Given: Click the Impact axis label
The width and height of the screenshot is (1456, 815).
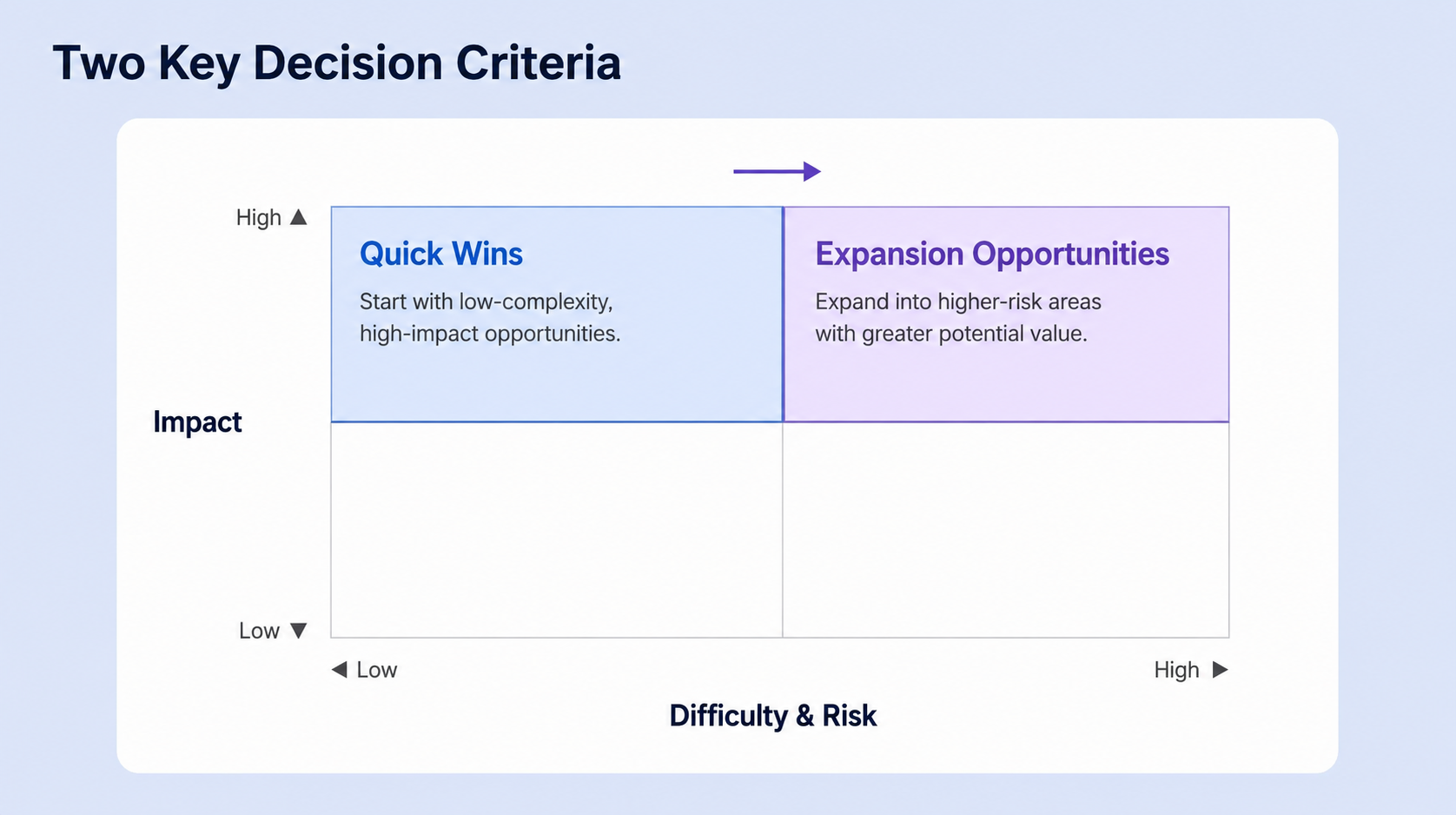Looking at the screenshot, I should (197, 421).
